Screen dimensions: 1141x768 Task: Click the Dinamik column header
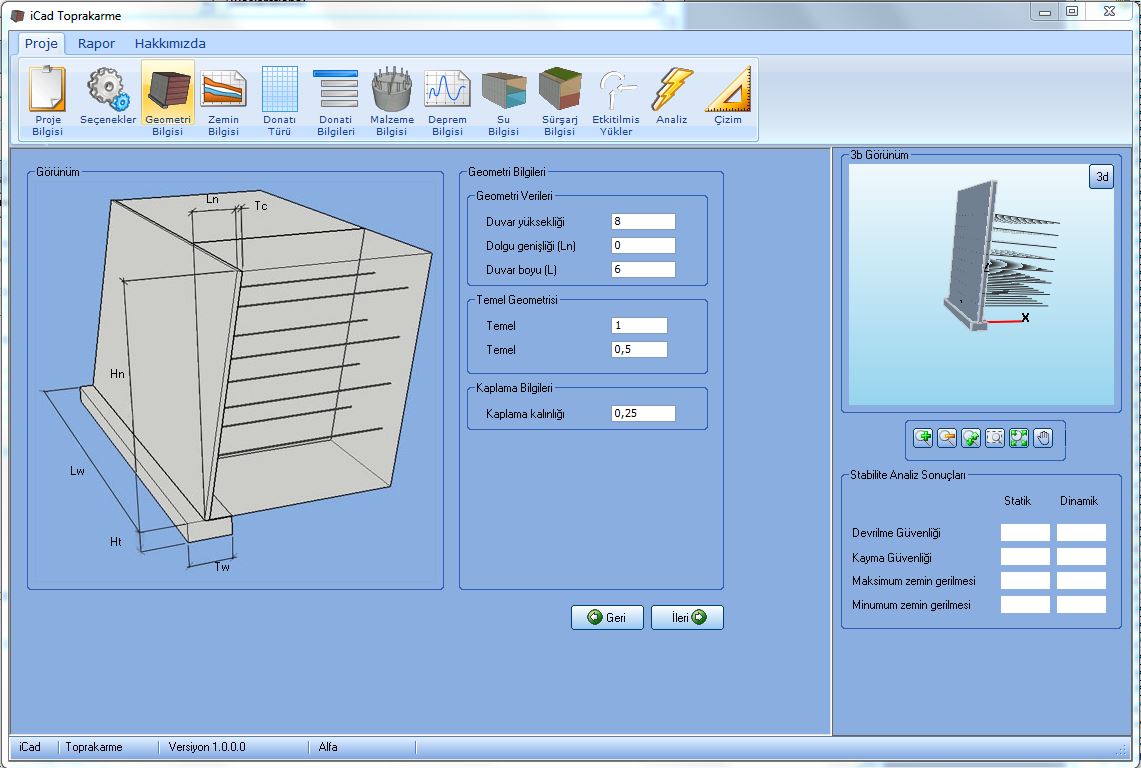1078,501
